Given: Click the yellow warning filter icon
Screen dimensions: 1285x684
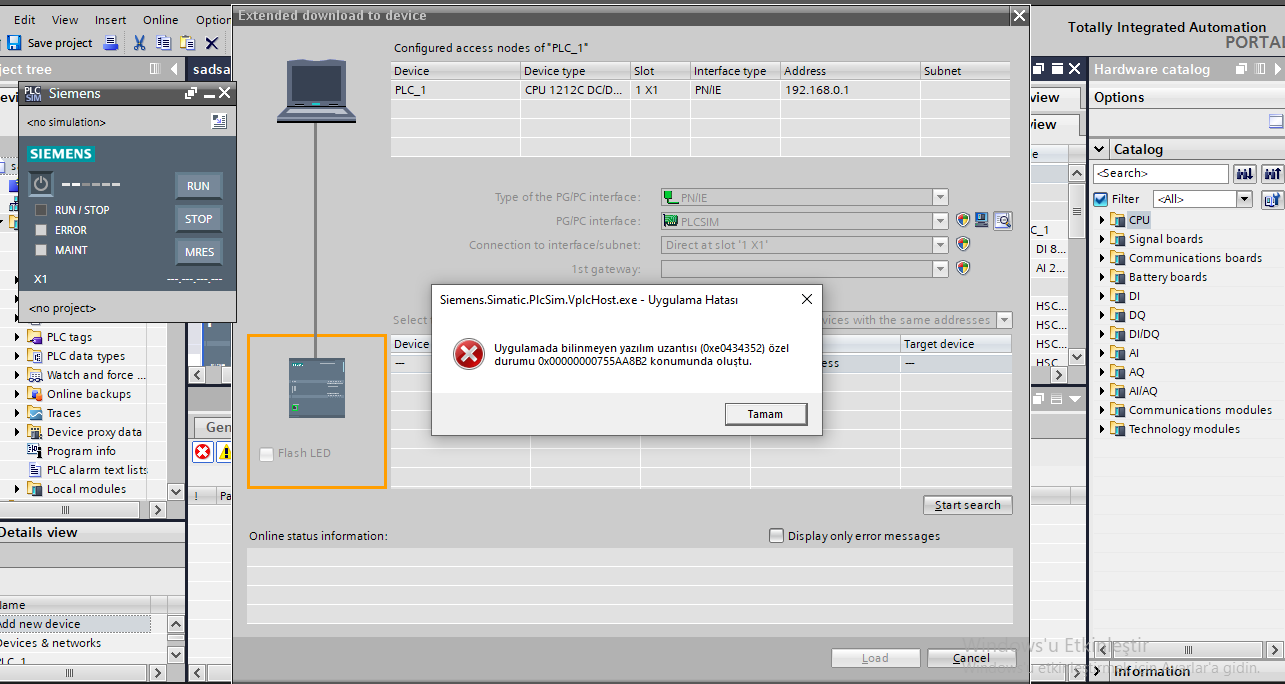Looking at the screenshot, I should pos(225,452).
